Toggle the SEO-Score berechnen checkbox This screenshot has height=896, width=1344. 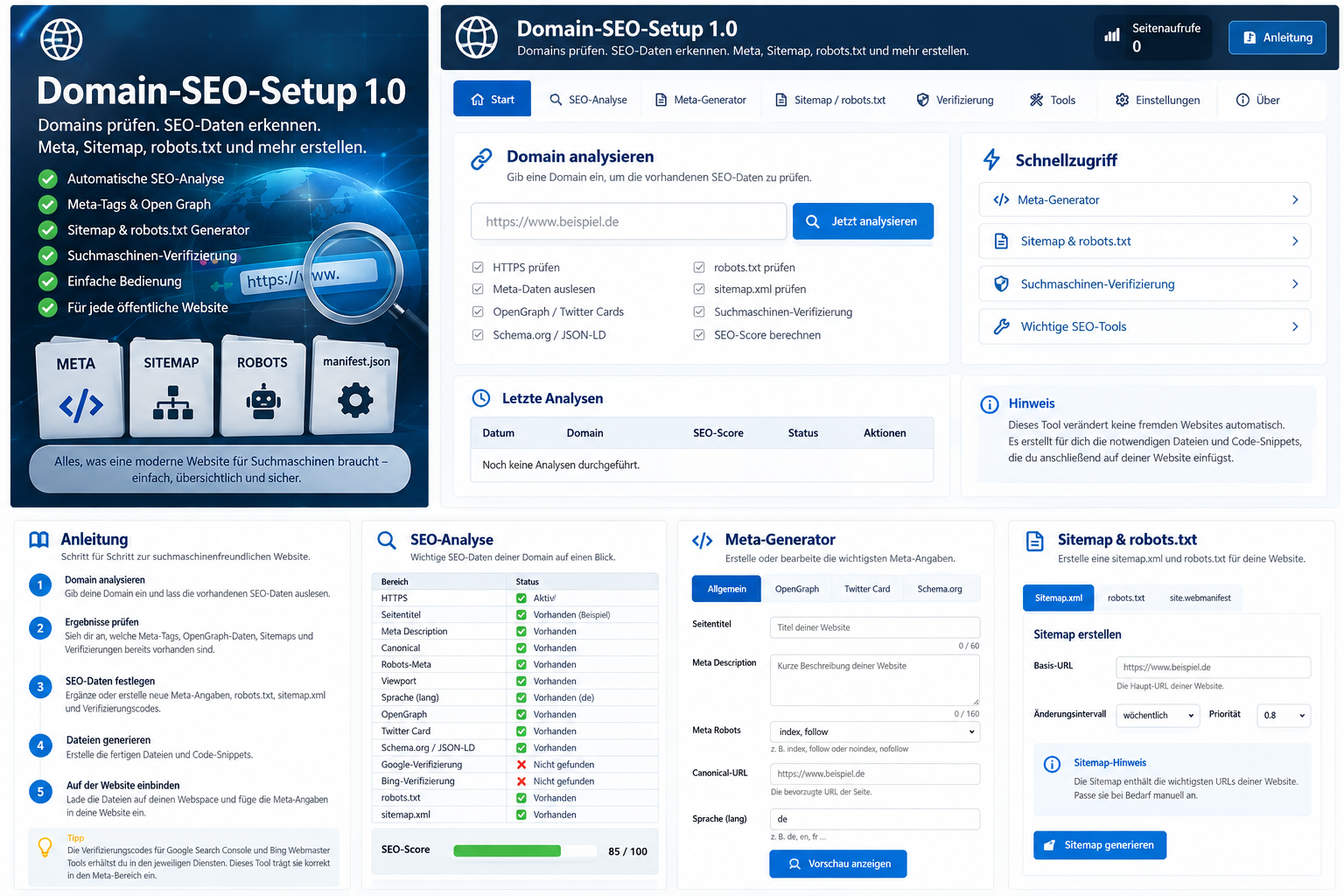click(x=699, y=334)
